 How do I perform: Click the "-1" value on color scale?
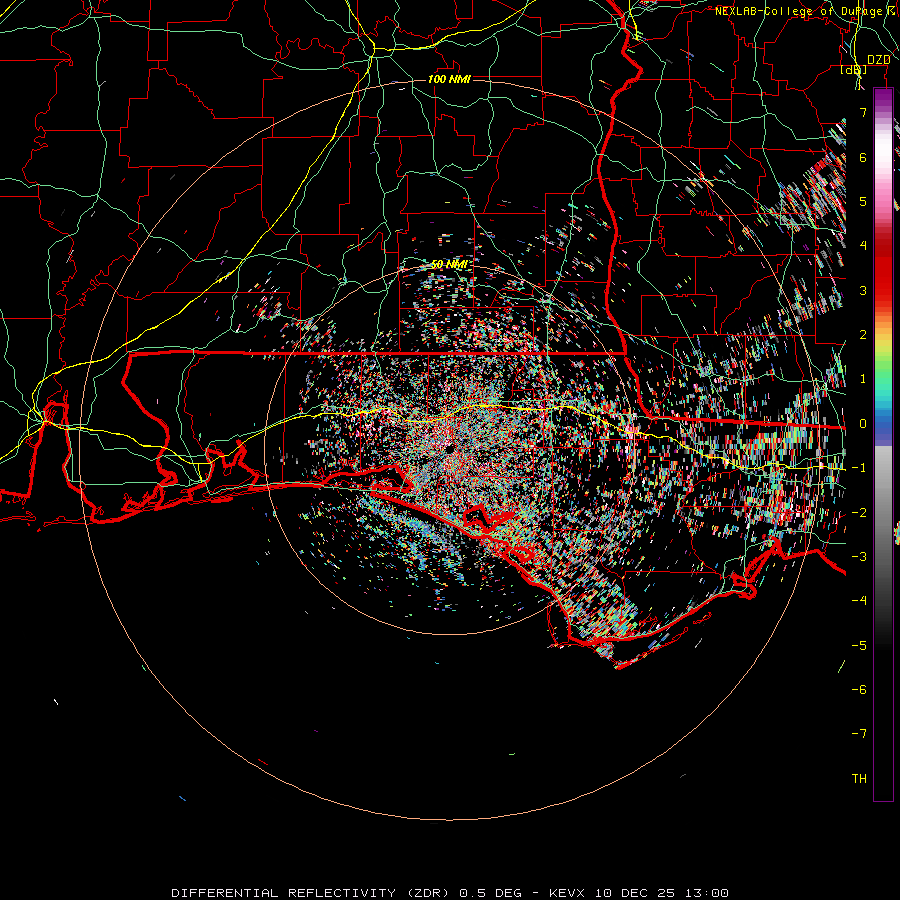[859, 468]
